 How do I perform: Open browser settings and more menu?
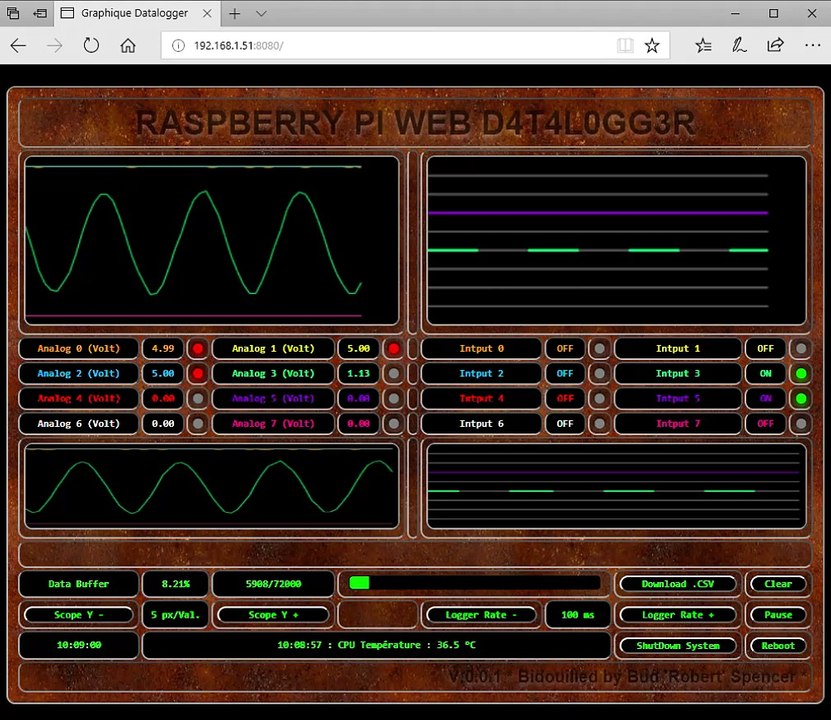coord(812,46)
